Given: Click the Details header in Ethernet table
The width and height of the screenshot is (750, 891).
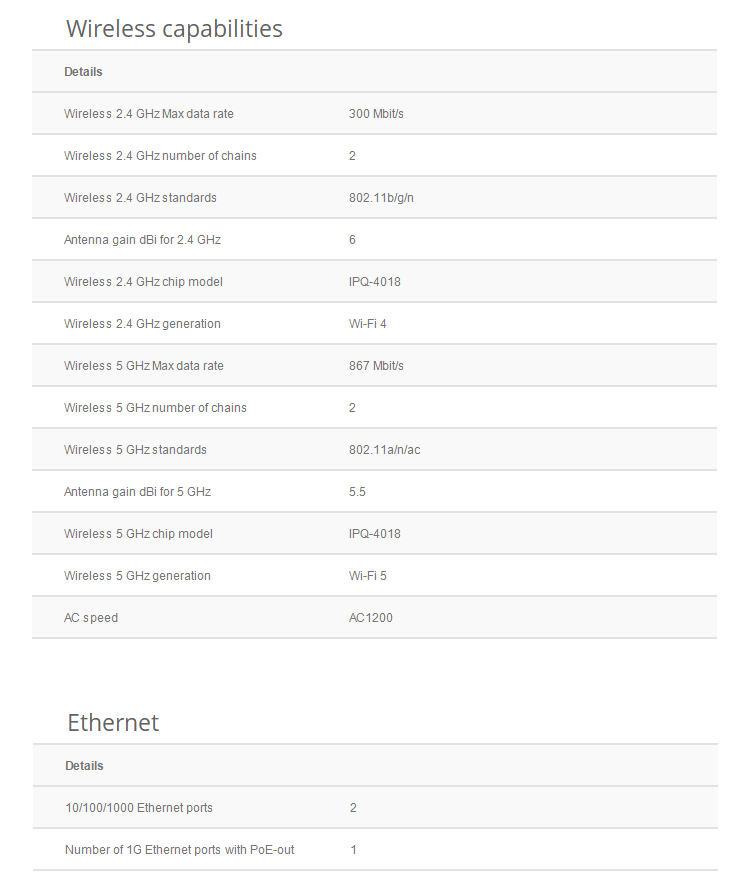Looking at the screenshot, I should pyautogui.click(x=84, y=766).
